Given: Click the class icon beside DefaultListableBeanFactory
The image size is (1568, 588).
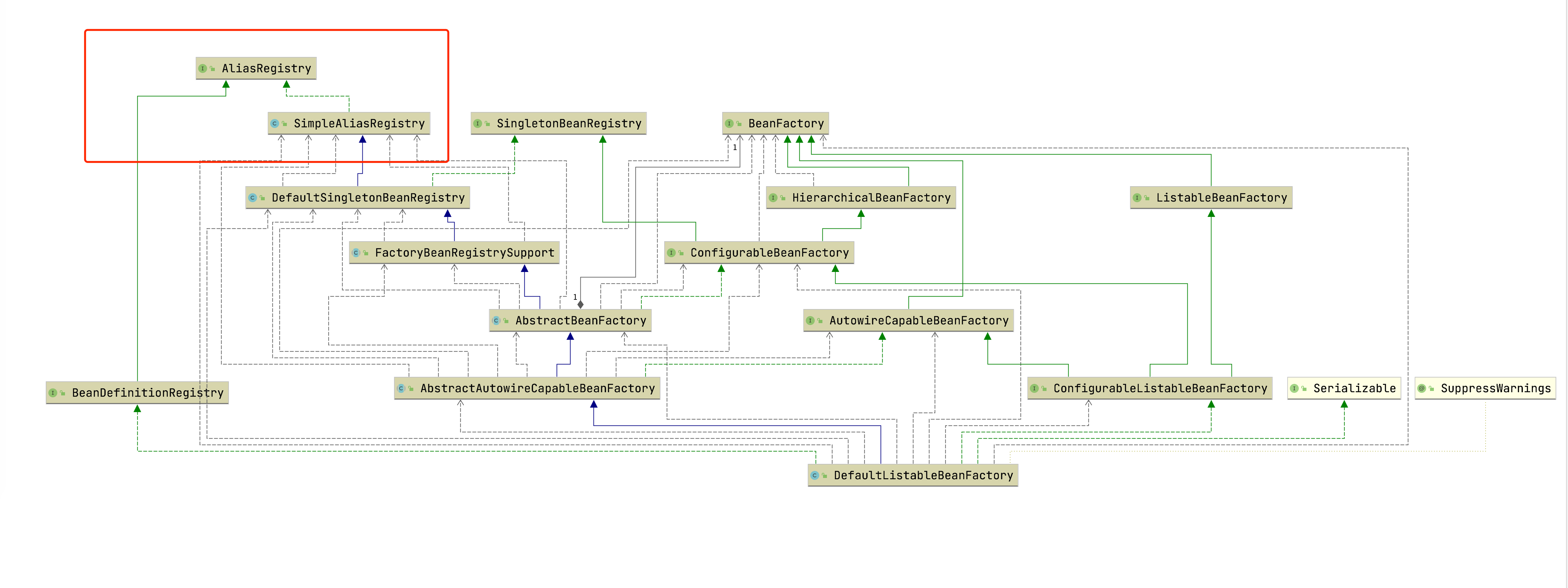Looking at the screenshot, I should click(x=814, y=475).
